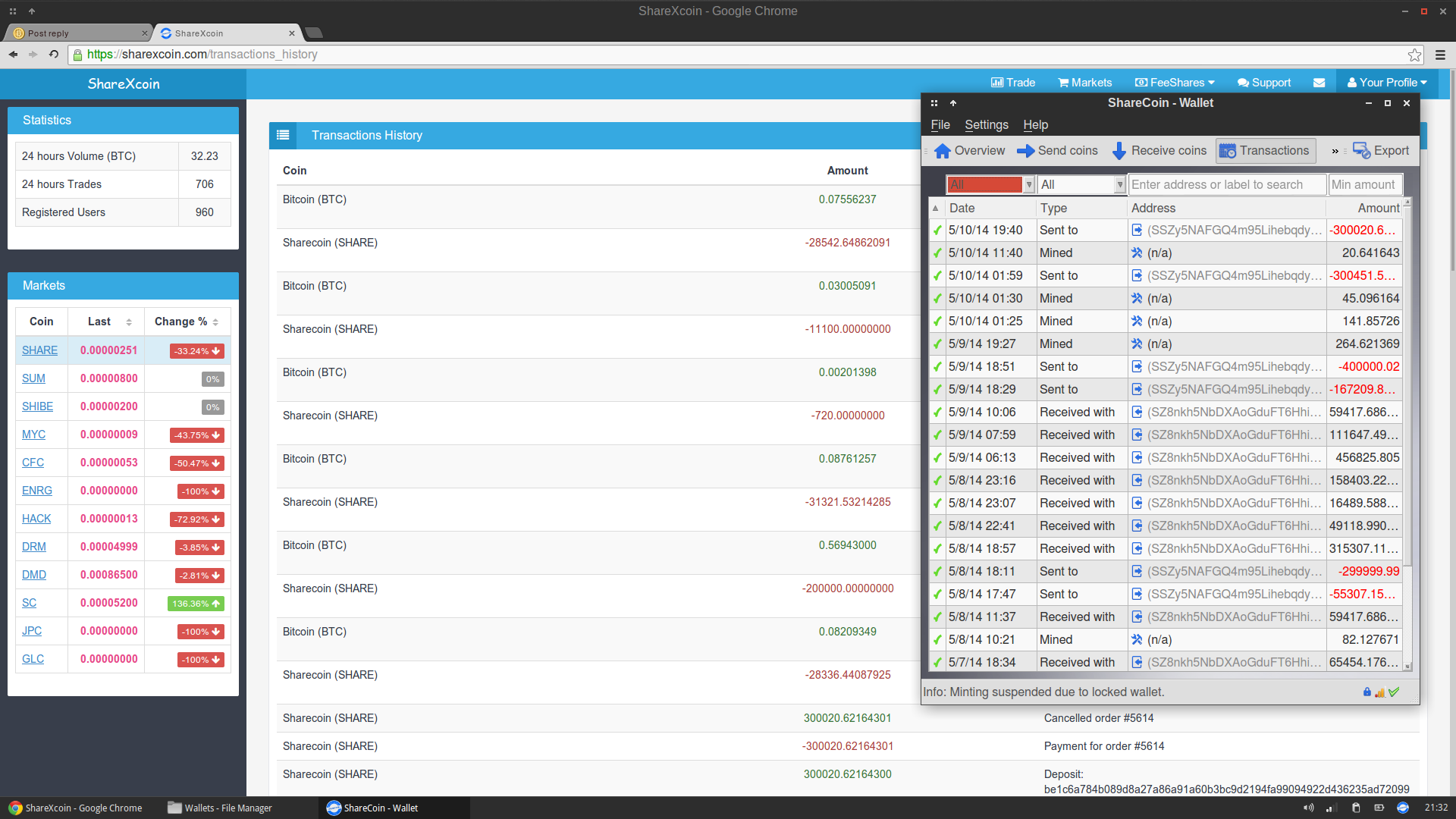Image resolution: width=1456 pixels, height=819 pixels.
Task: Open a new Chrome tab
Action: pyautogui.click(x=313, y=33)
